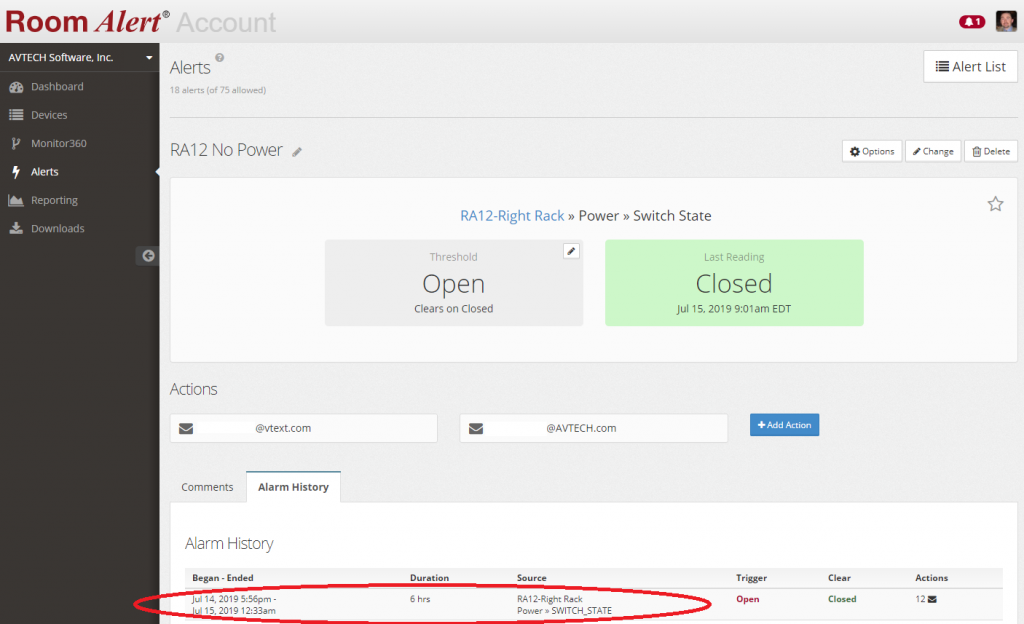Delete the RA12 No Power alert
Screen dimensions: 1024x624
(990, 151)
